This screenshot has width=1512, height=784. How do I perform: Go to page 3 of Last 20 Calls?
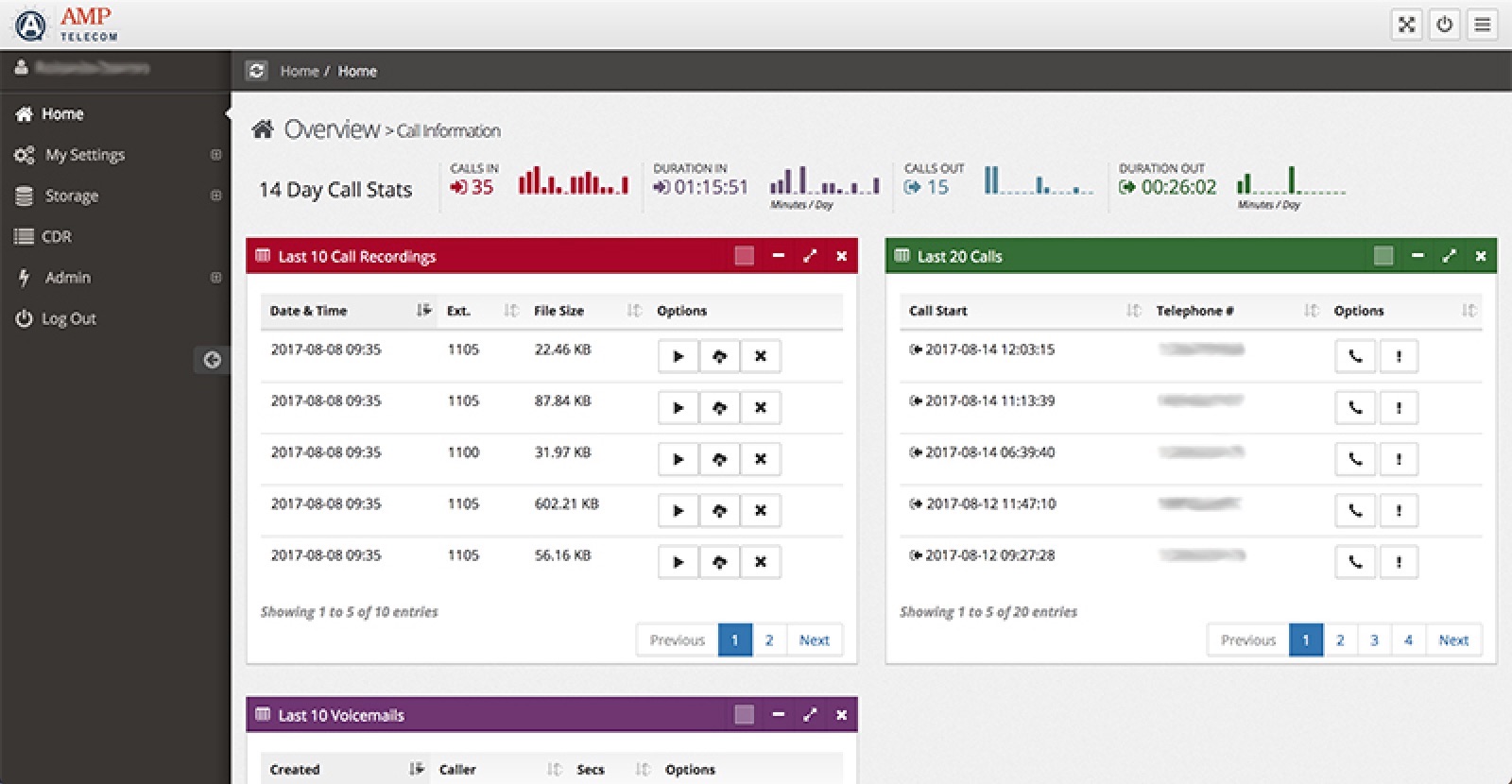tap(1374, 640)
